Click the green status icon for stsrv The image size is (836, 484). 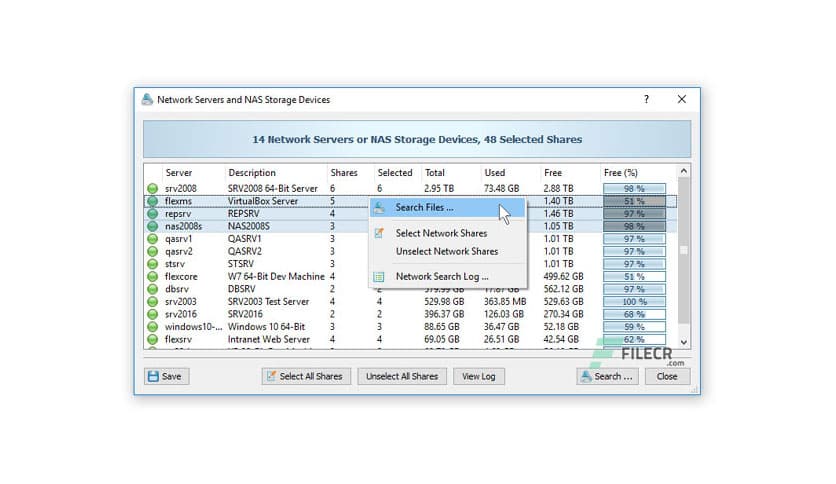tap(152, 264)
